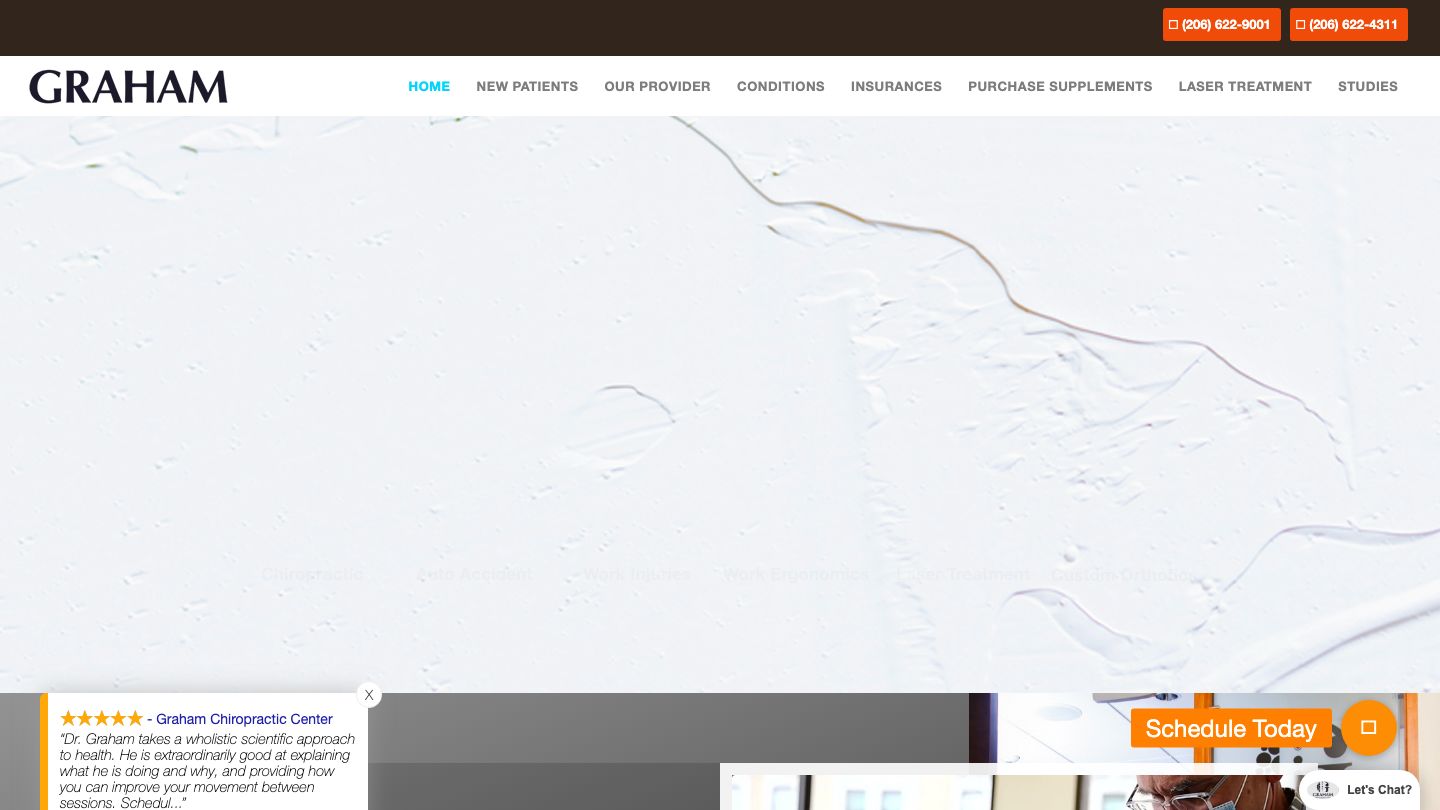The image size is (1440, 810).
Task: Open Purchase Supplements page
Action: [1060, 87]
